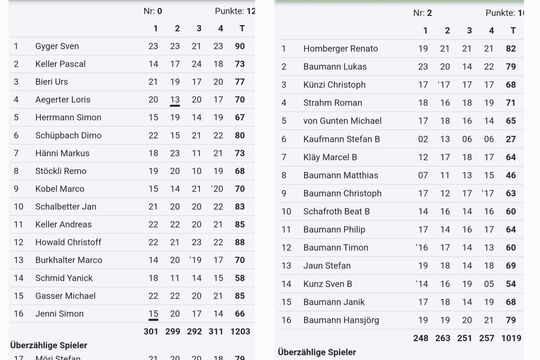Select row 16 Baumann Hansjörg

(401, 320)
